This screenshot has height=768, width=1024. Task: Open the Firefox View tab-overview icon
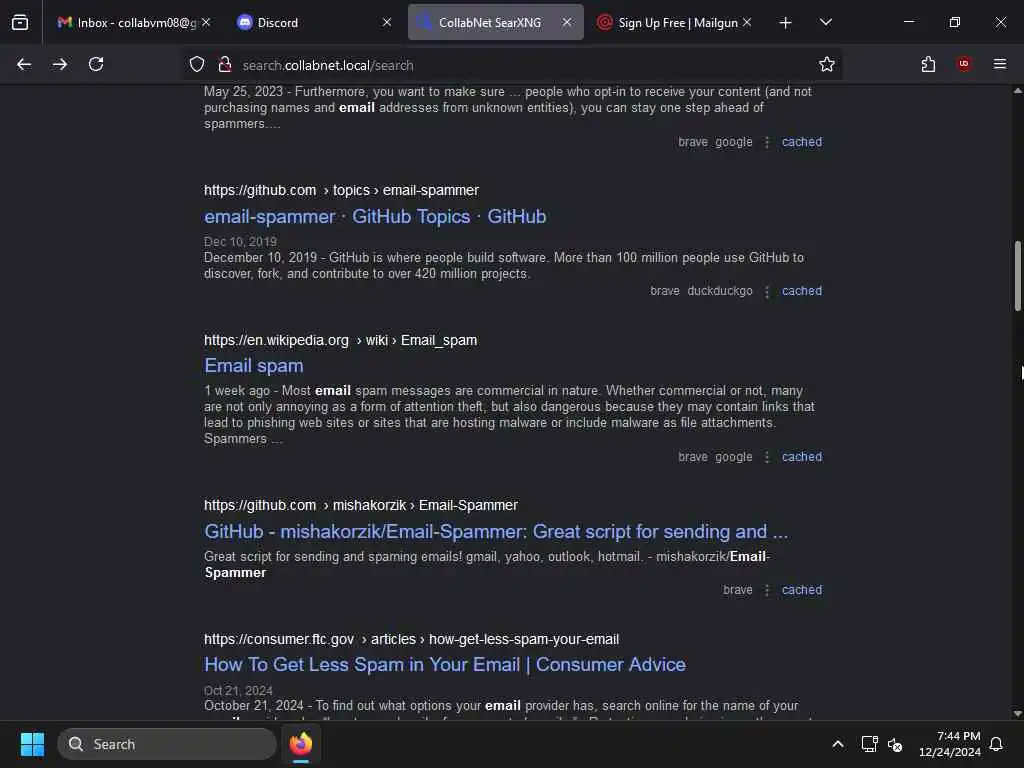20,23
